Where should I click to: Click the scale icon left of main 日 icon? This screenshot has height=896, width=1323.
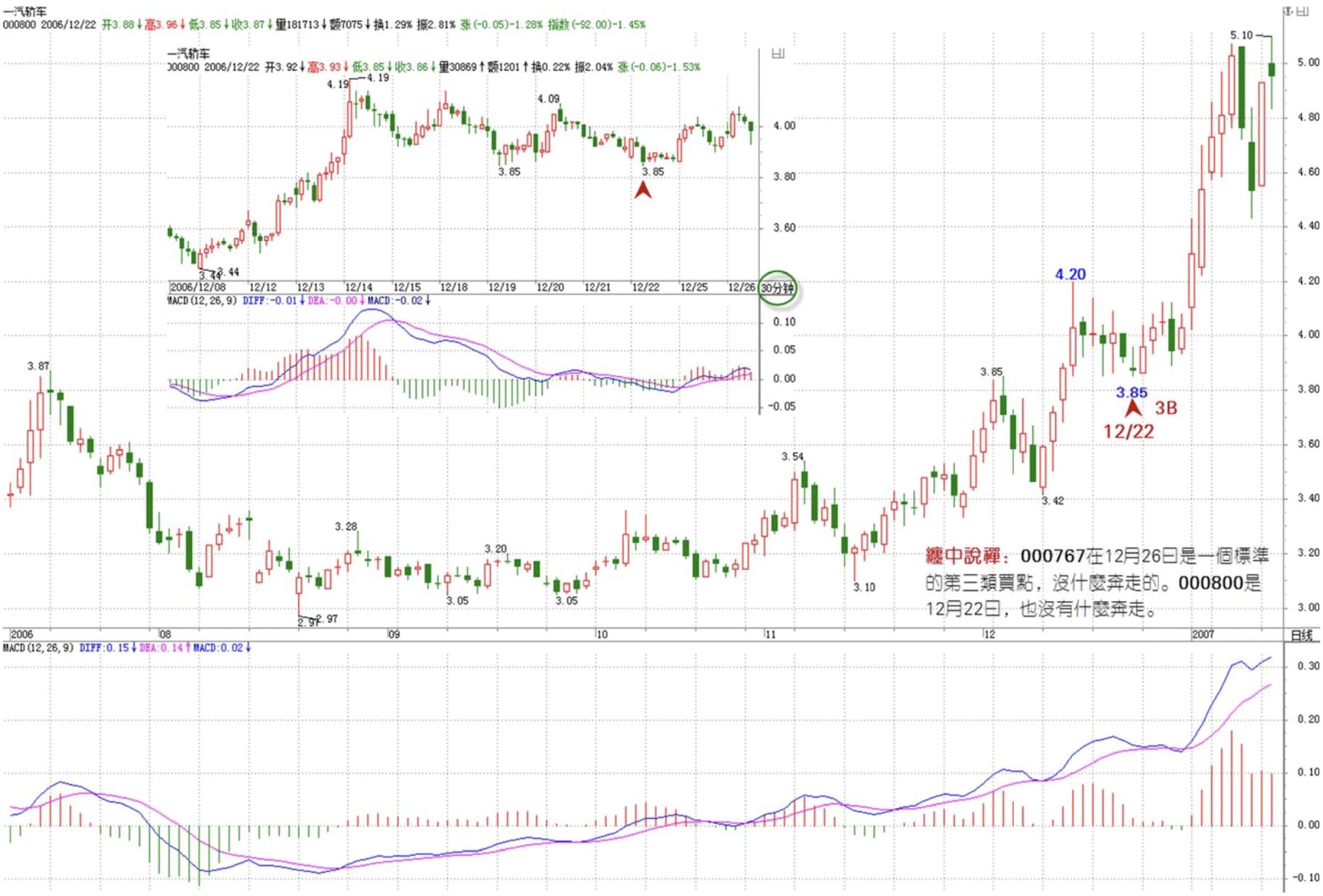(1289, 11)
